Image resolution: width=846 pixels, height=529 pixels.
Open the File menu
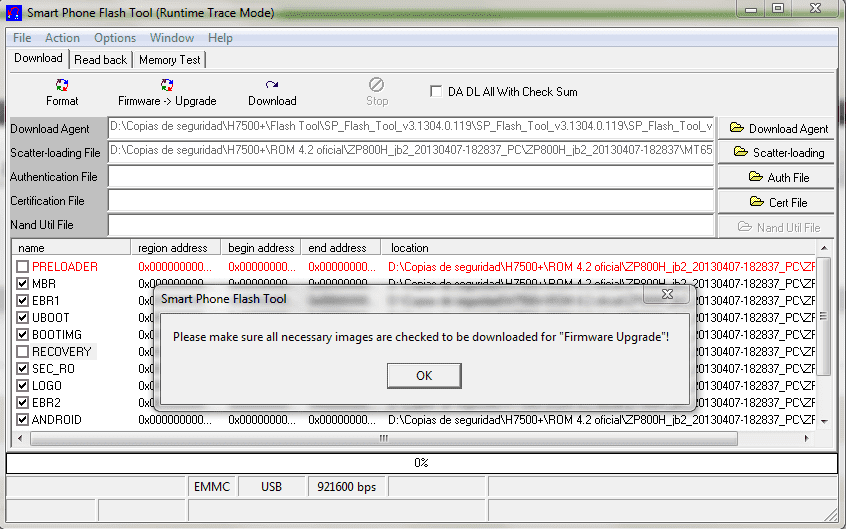point(22,38)
